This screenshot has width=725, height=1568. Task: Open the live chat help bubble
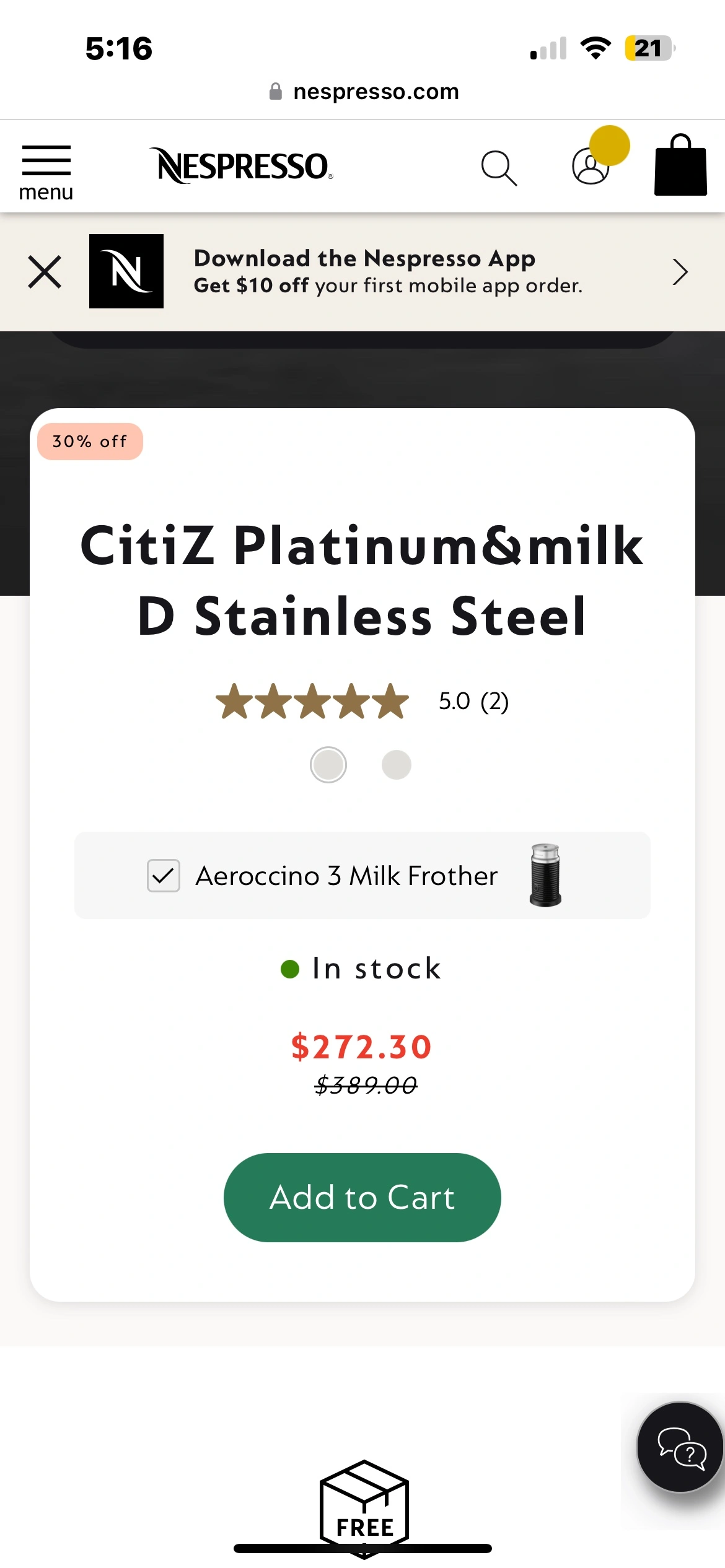click(x=680, y=1447)
